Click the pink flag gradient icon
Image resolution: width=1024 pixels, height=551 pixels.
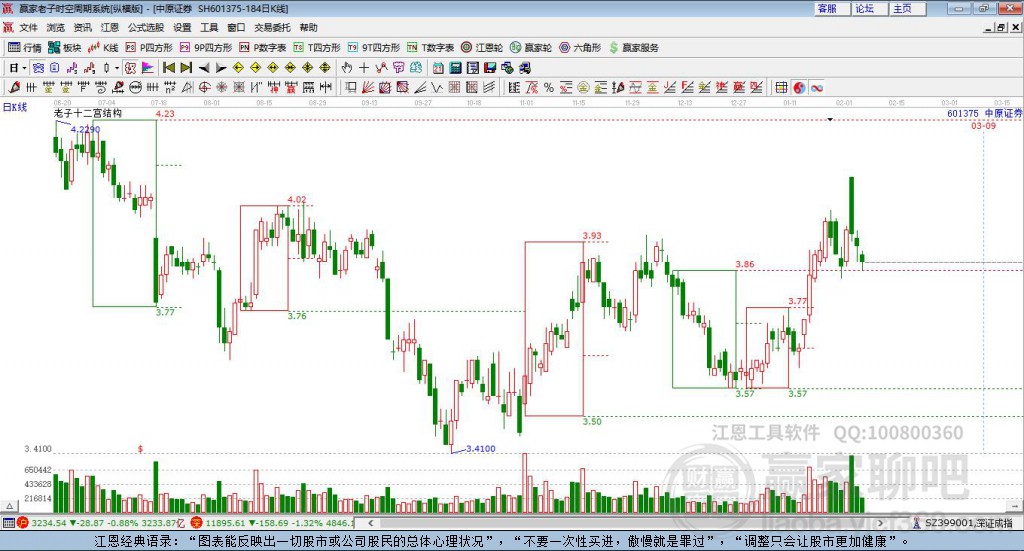(148, 68)
